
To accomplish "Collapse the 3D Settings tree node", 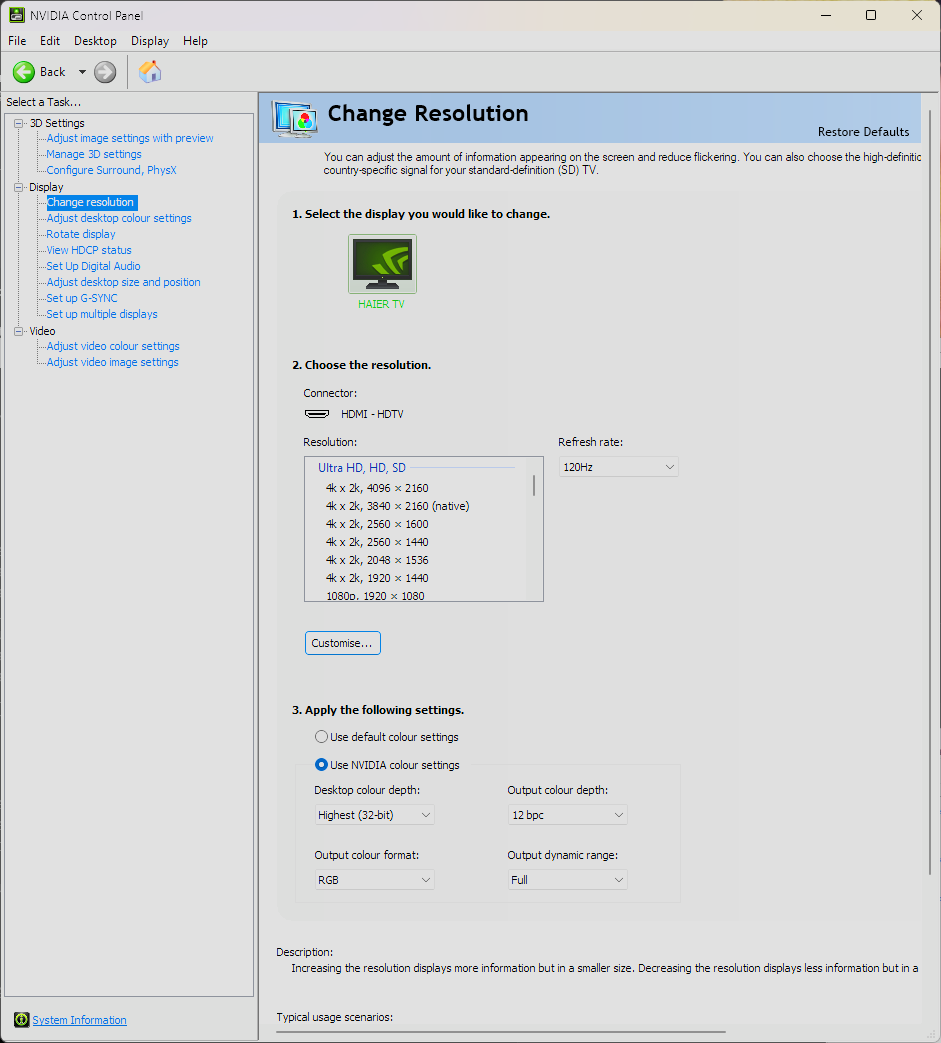I will coord(19,123).
